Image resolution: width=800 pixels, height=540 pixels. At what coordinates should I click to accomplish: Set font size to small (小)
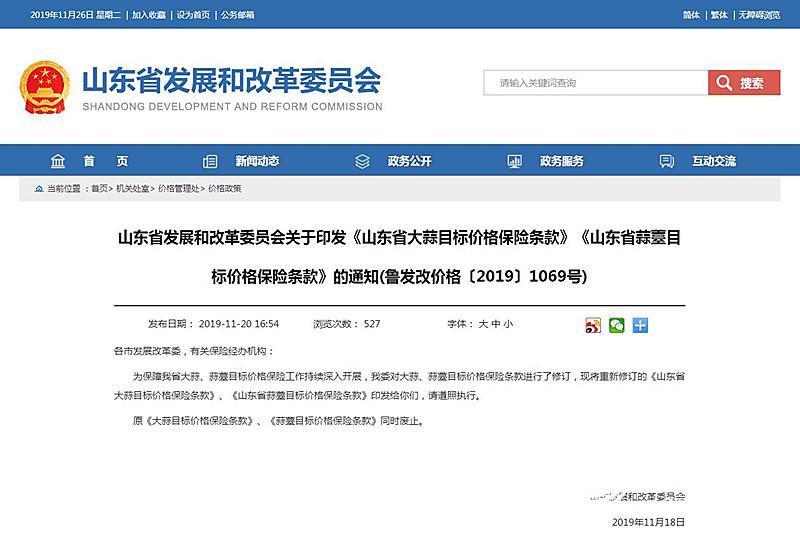[x=508, y=324]
